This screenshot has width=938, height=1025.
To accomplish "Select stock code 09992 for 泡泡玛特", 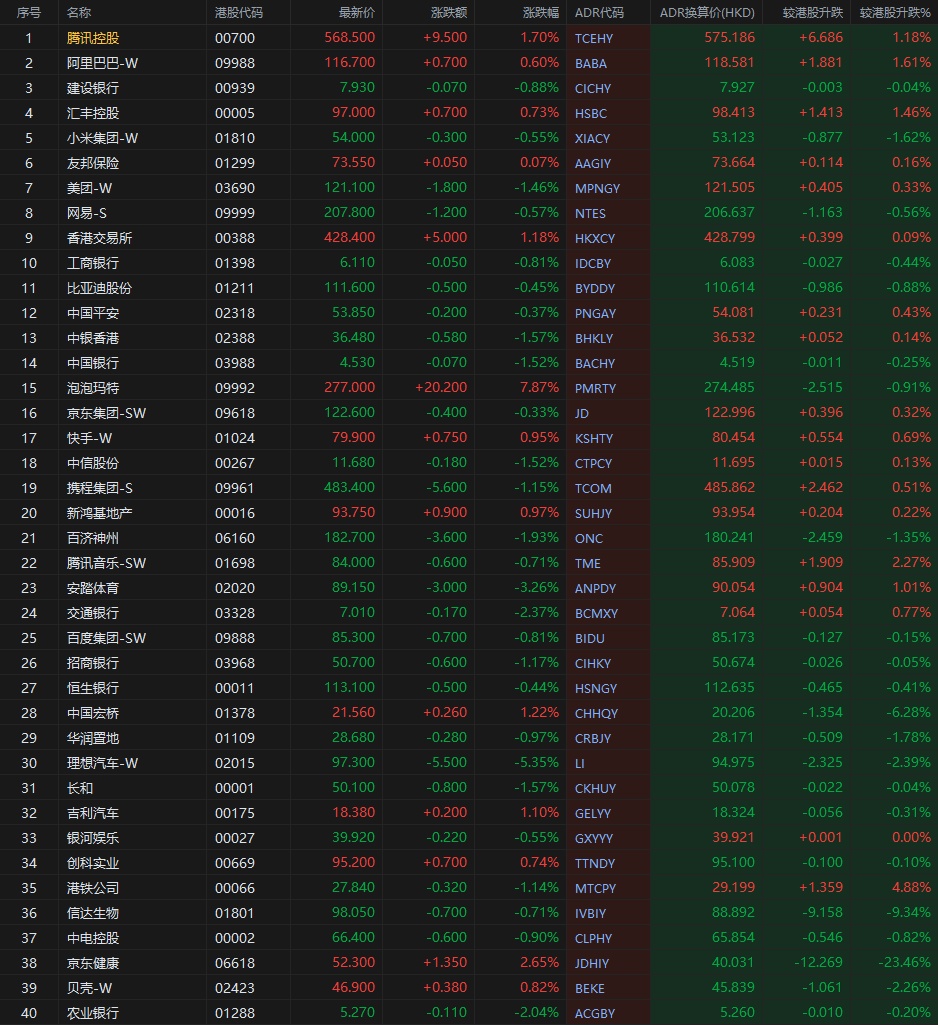I will point(235,388).
